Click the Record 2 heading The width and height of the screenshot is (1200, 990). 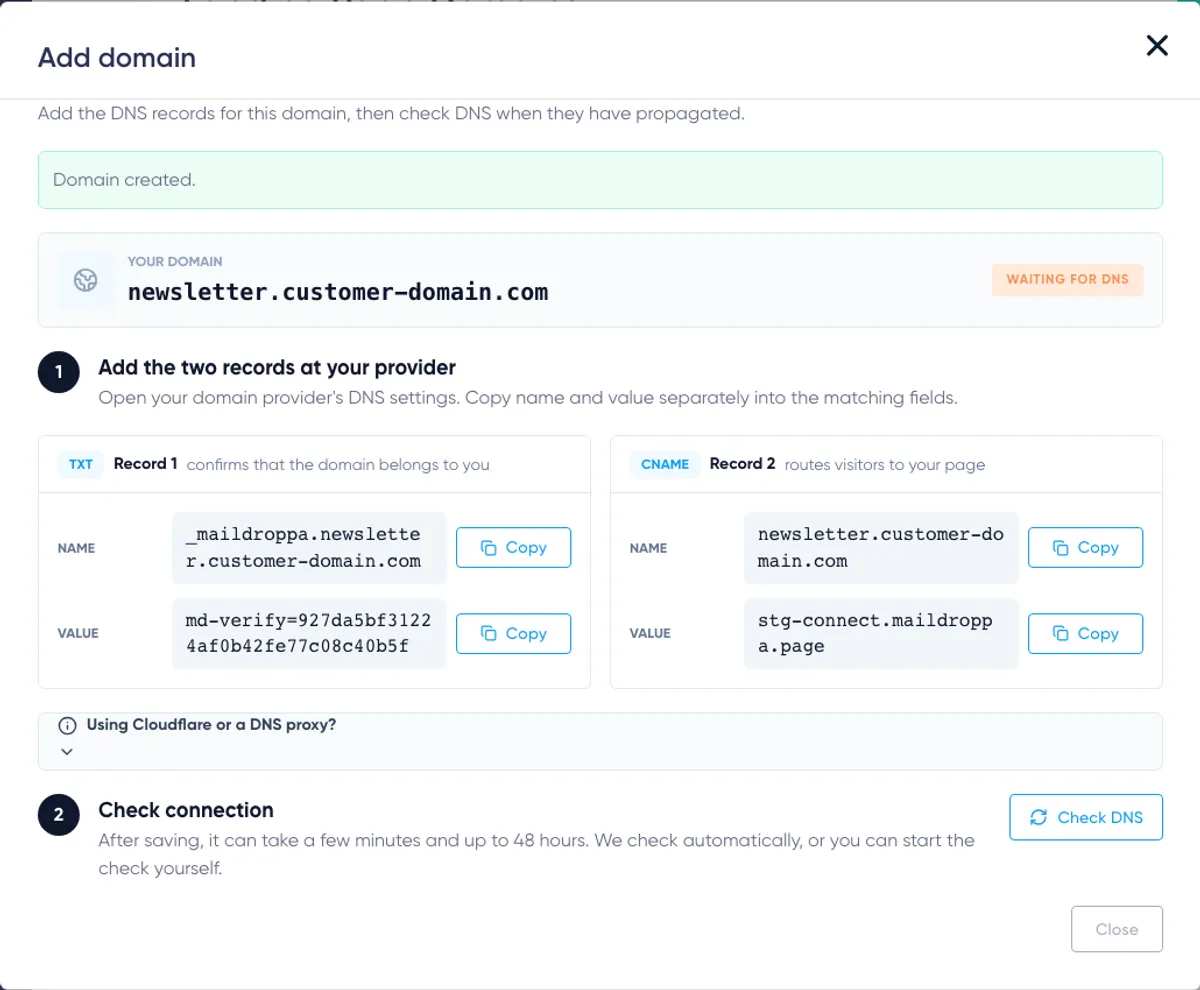tap(743, 464)
